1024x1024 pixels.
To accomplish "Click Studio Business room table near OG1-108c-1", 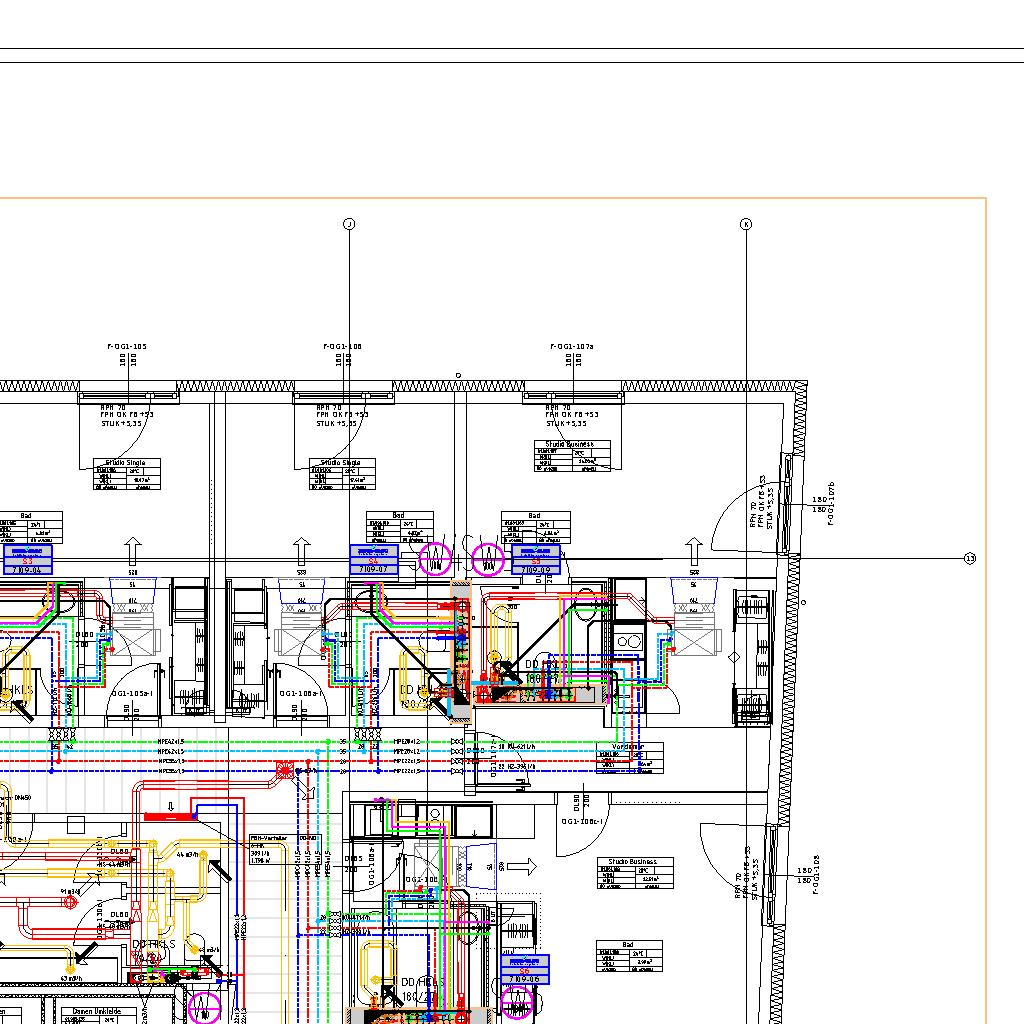I will pyautogui.click(x=635, y=873).
